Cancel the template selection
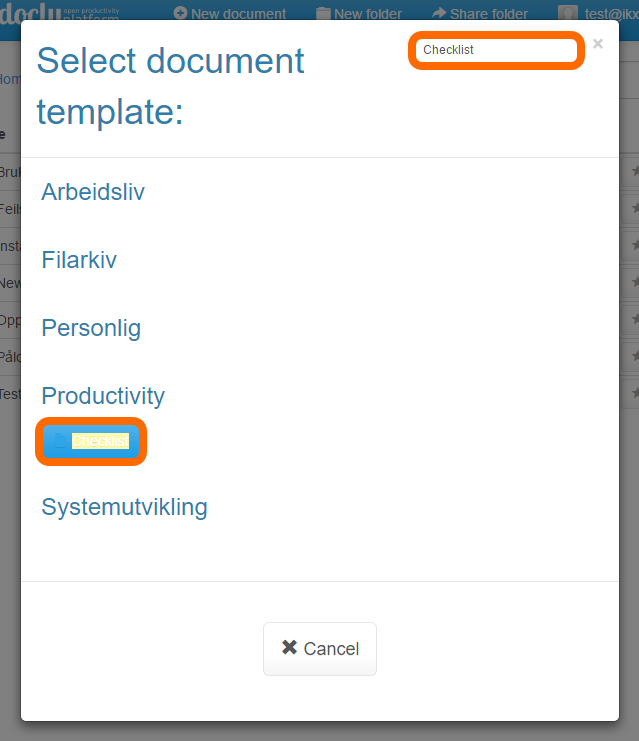 (320, 649)
